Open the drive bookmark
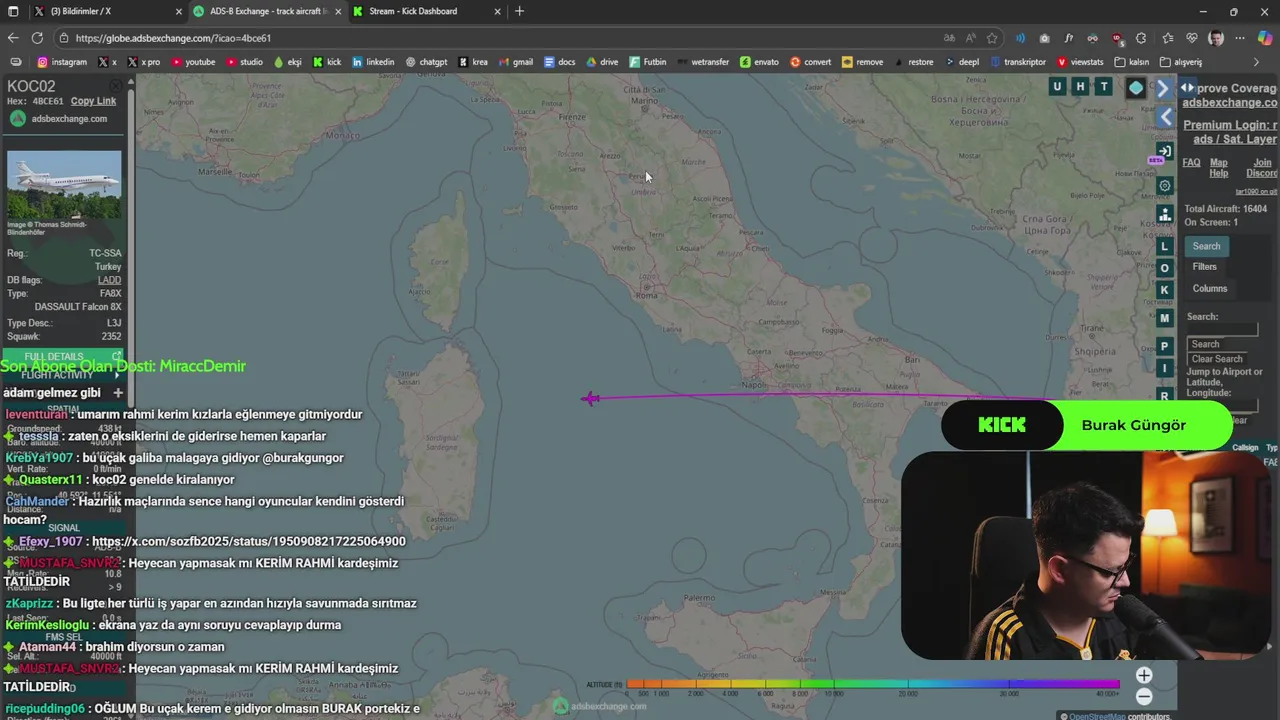 pos(602,62)
